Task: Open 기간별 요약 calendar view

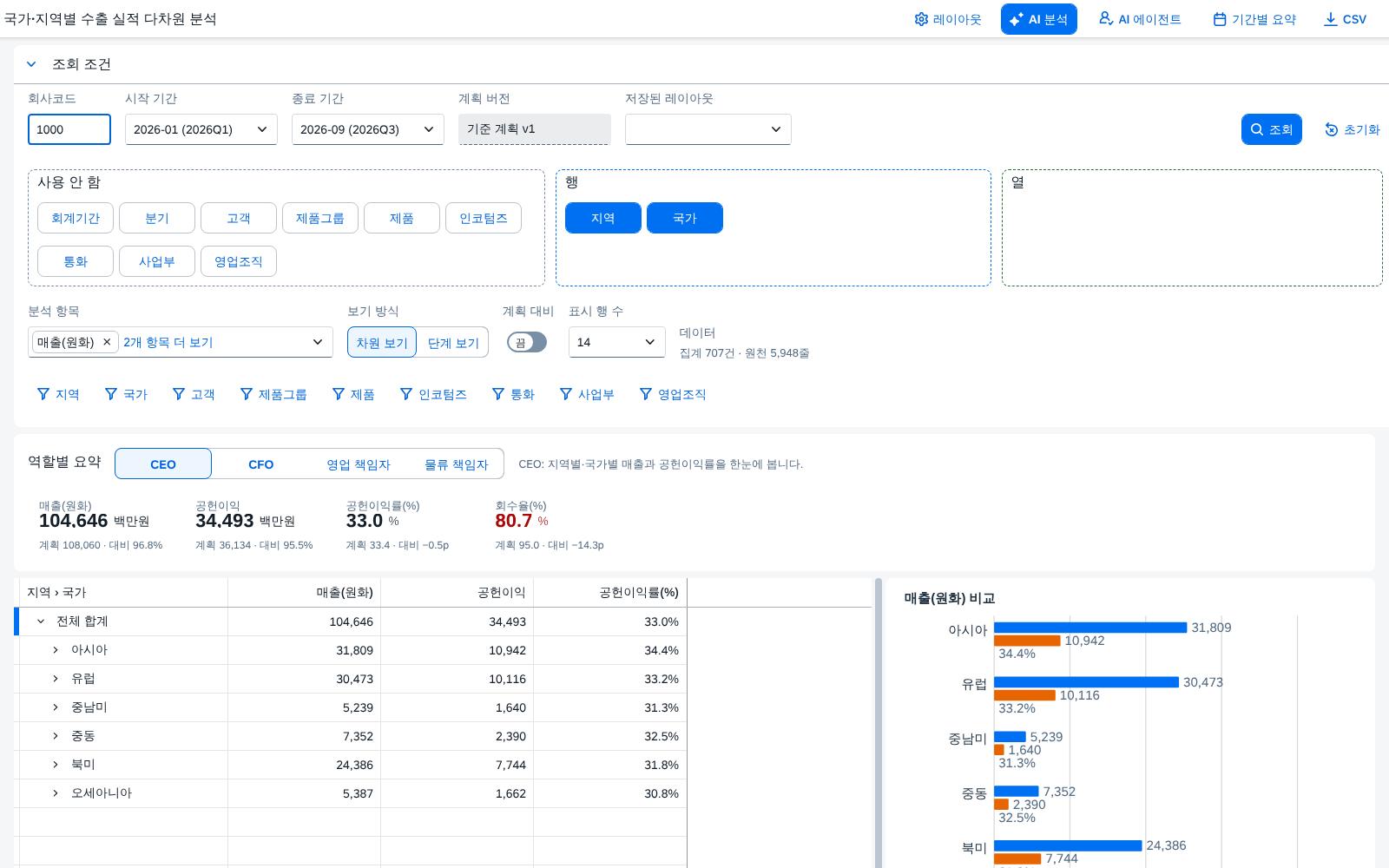Action: click(1254, 19)
